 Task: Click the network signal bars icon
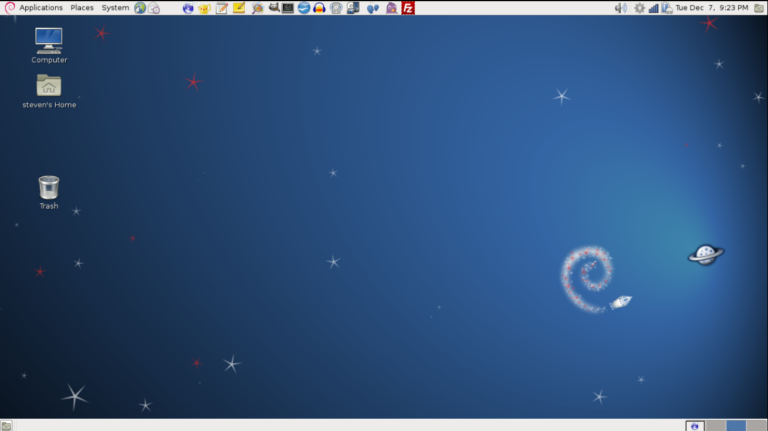coord(653,8)
